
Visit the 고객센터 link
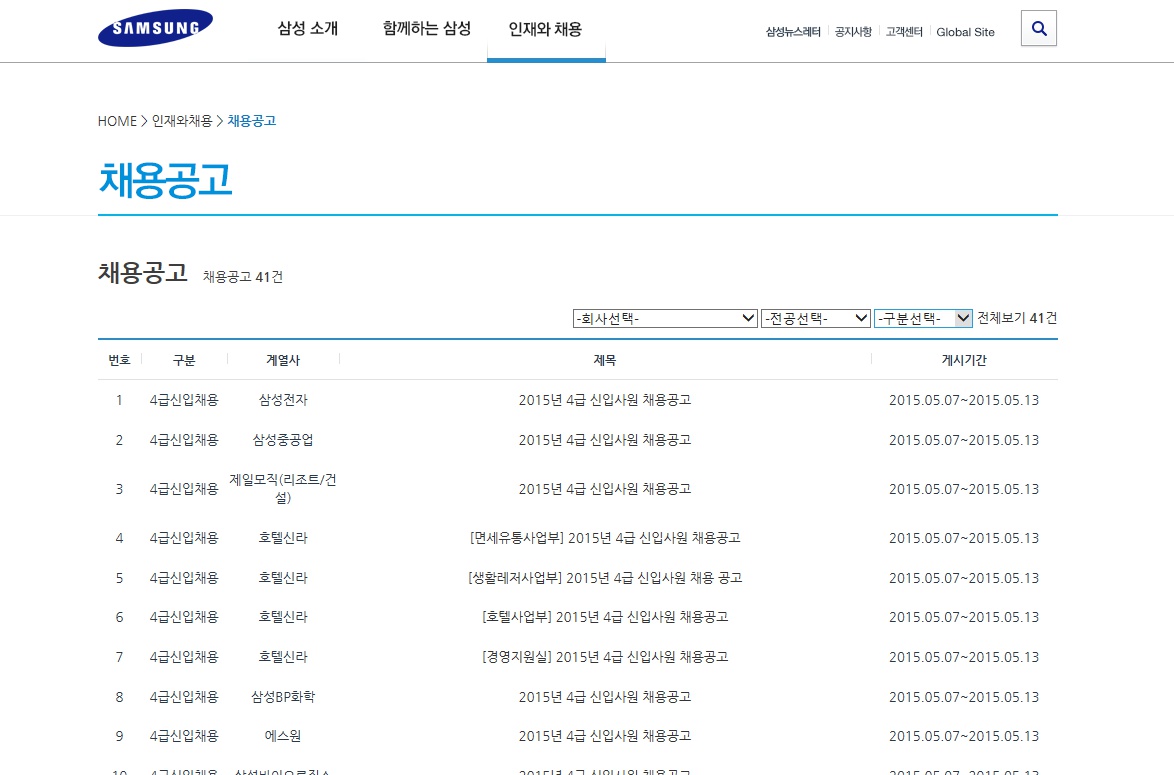(x=904, y=31)
